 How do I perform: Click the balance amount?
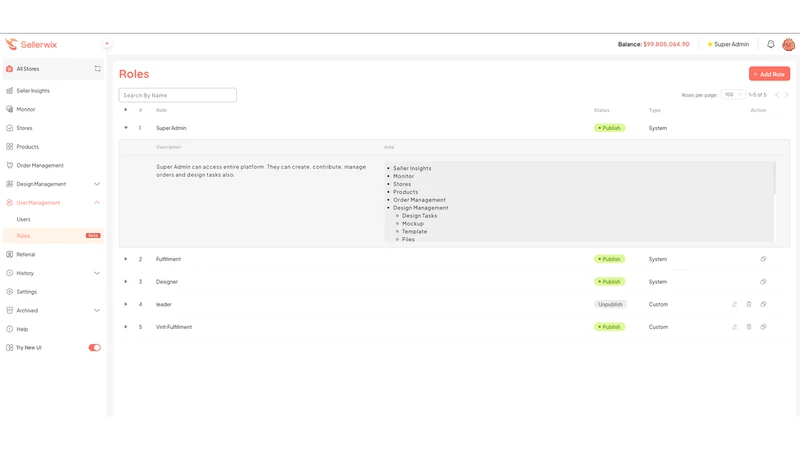pos(666,44)
